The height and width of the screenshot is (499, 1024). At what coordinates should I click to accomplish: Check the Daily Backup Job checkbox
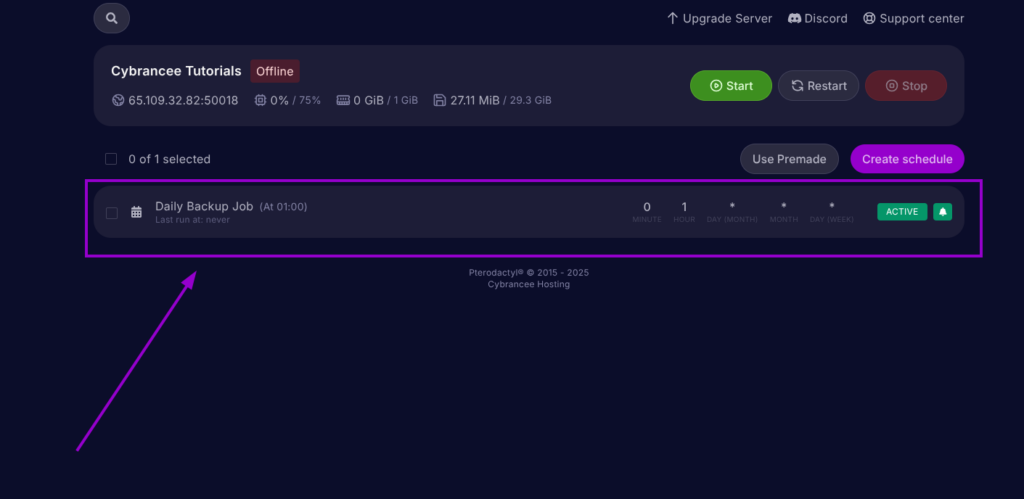[x=111, y=212]
